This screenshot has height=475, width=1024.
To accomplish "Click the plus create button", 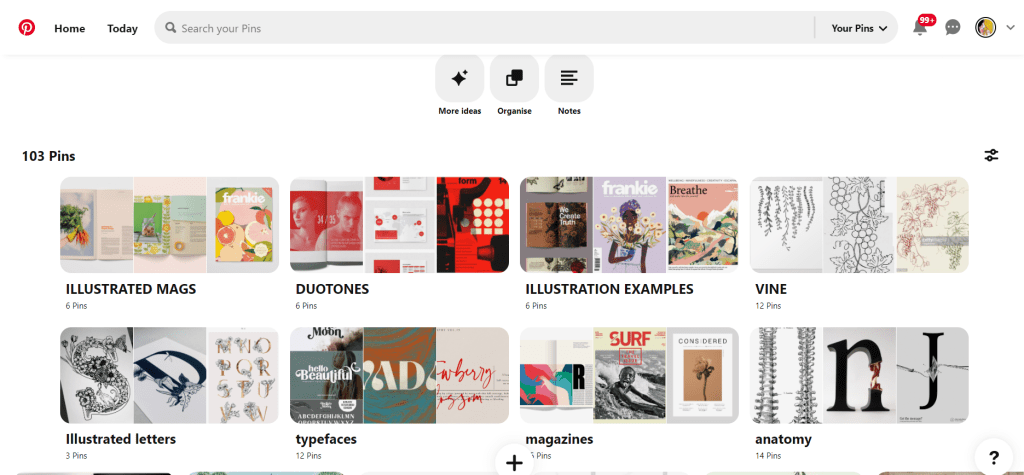I will (514, 462).
